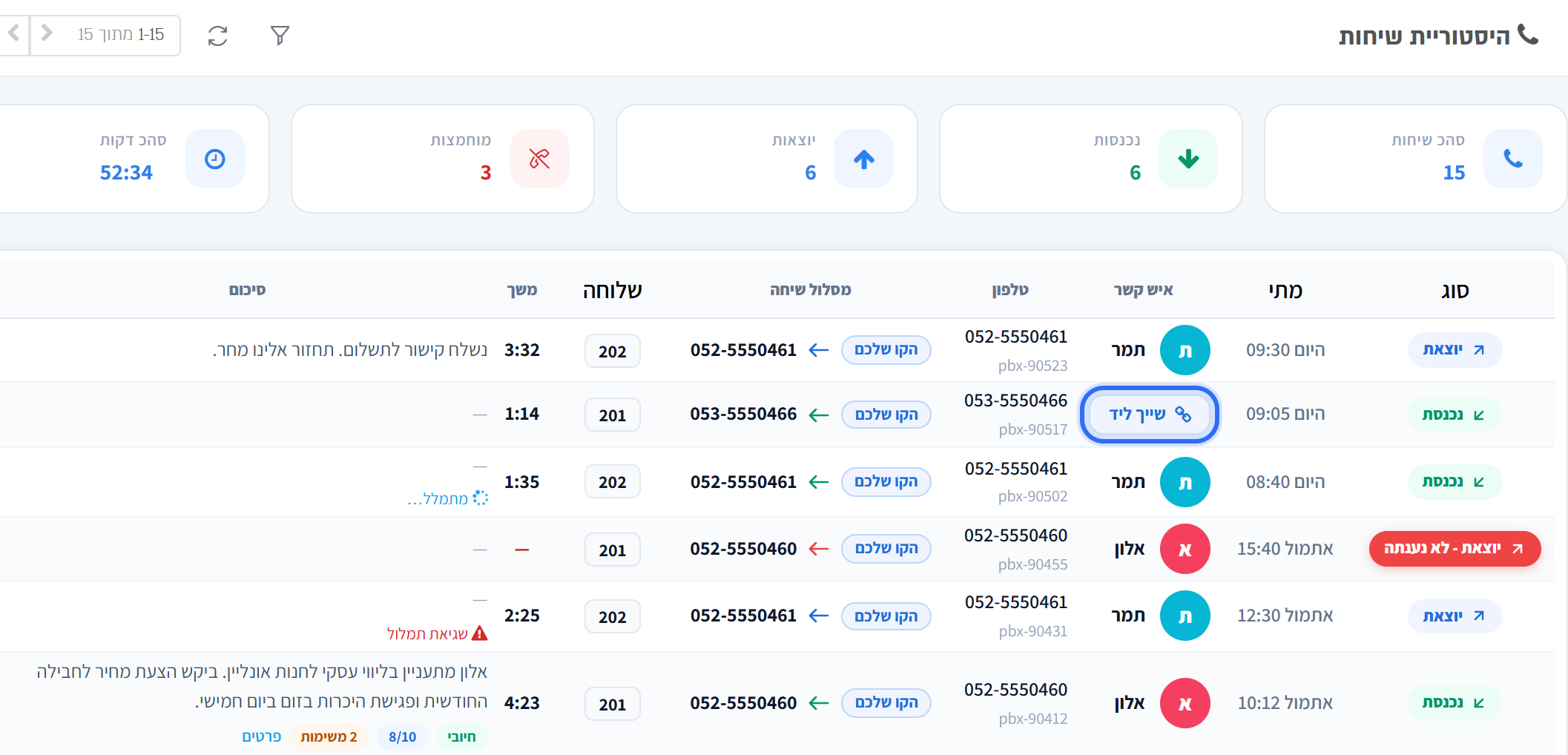
Task: Open Tamar's avatar in 12:30 row
Action: 1185,616
